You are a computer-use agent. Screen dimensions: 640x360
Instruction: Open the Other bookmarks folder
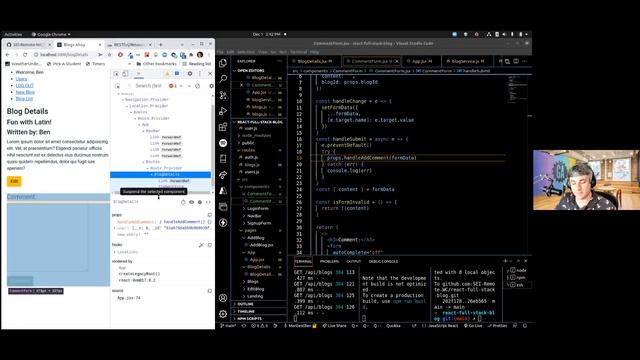point(157,64)
